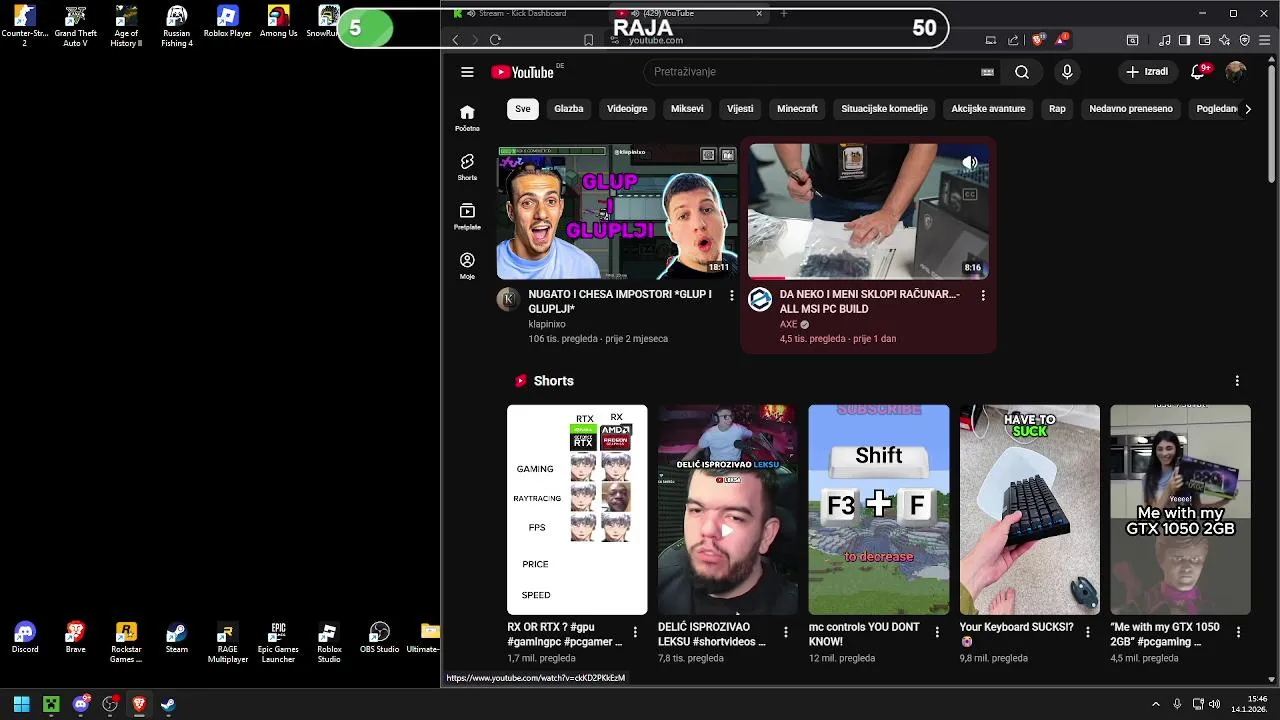Click the YouTube logo
1280x720 pixels.
[x=523, y=72]
